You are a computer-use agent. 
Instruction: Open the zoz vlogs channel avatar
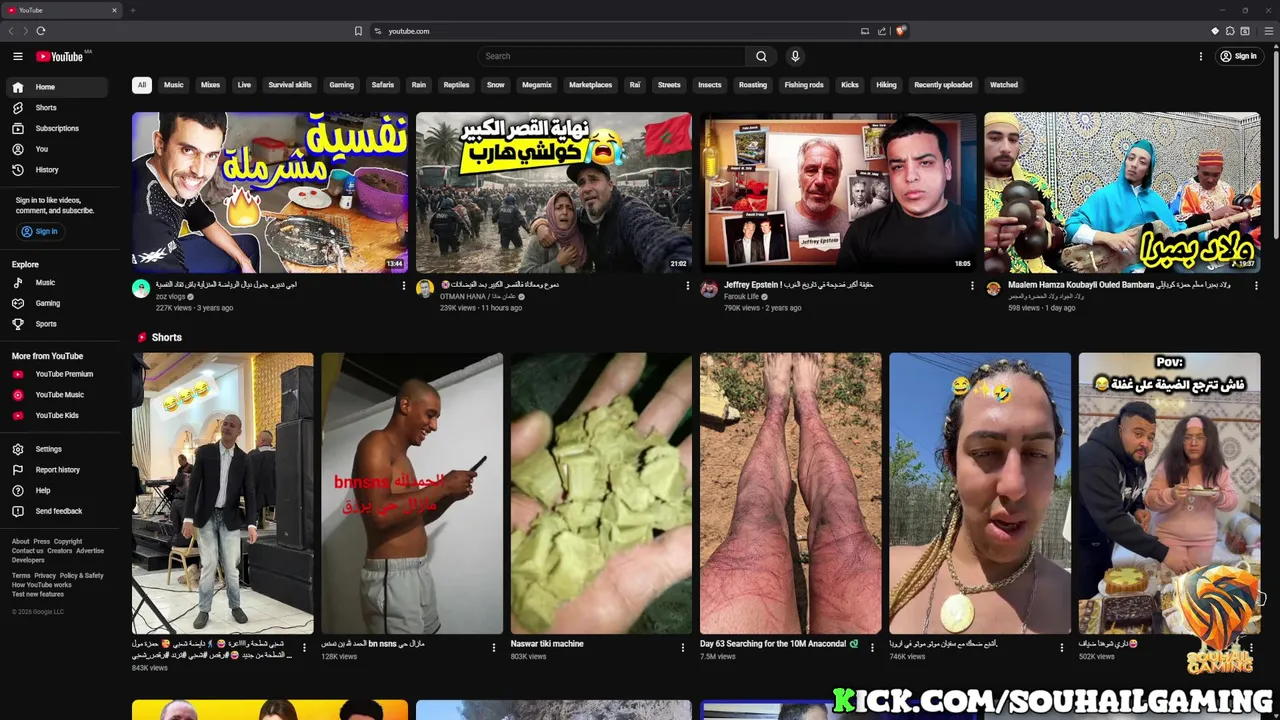[x=141, y=289]
